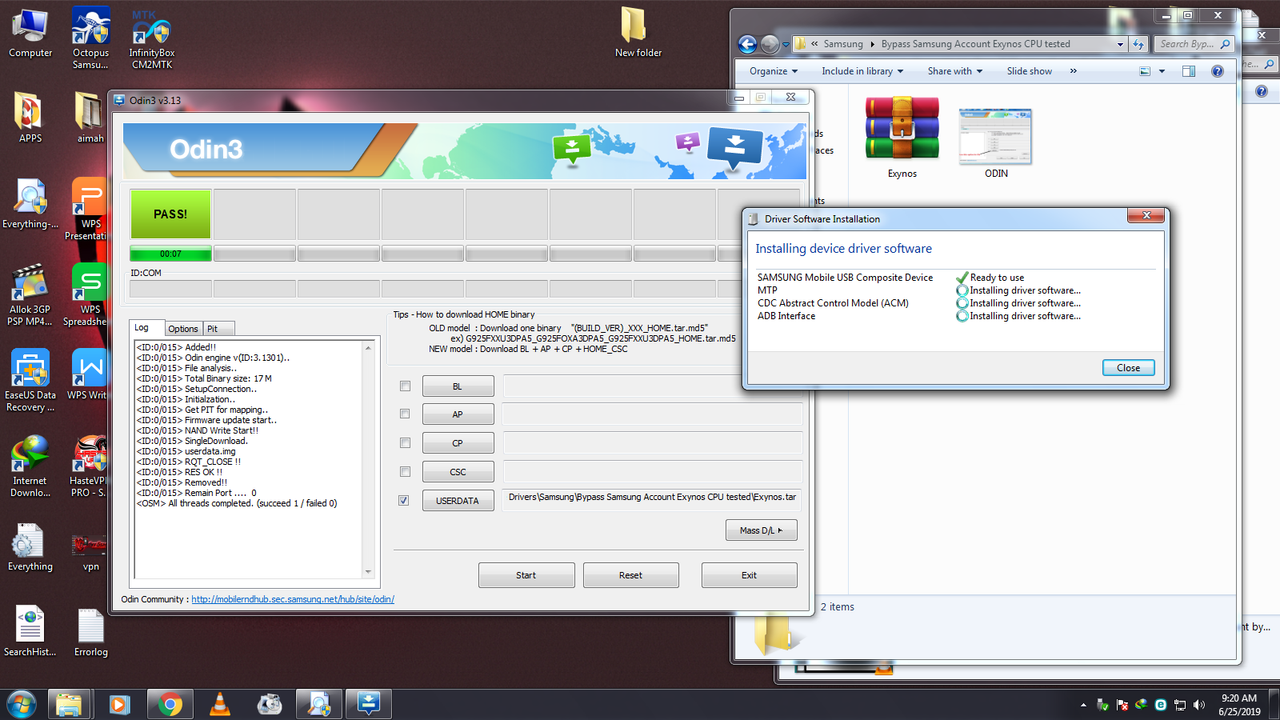Launch the InfinityBox CM2MTK shortcut

tap(152, 38)
